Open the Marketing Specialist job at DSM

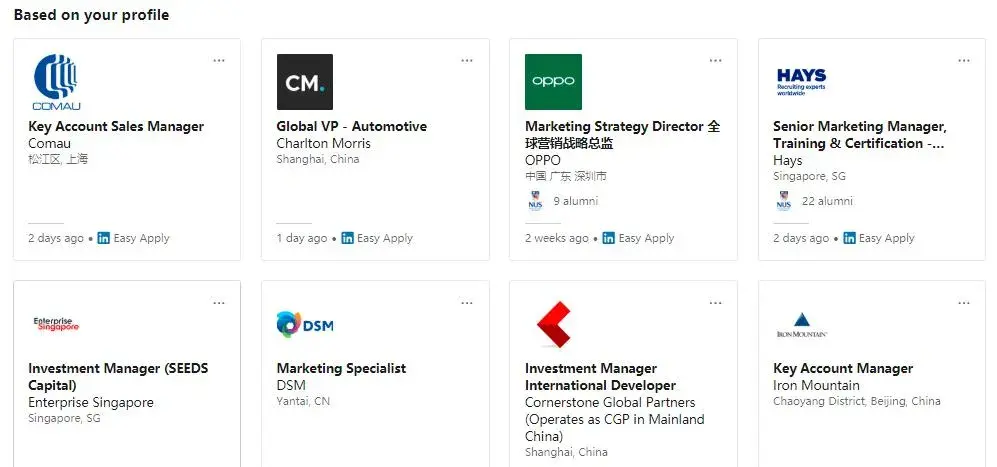[x=341, y=368]
